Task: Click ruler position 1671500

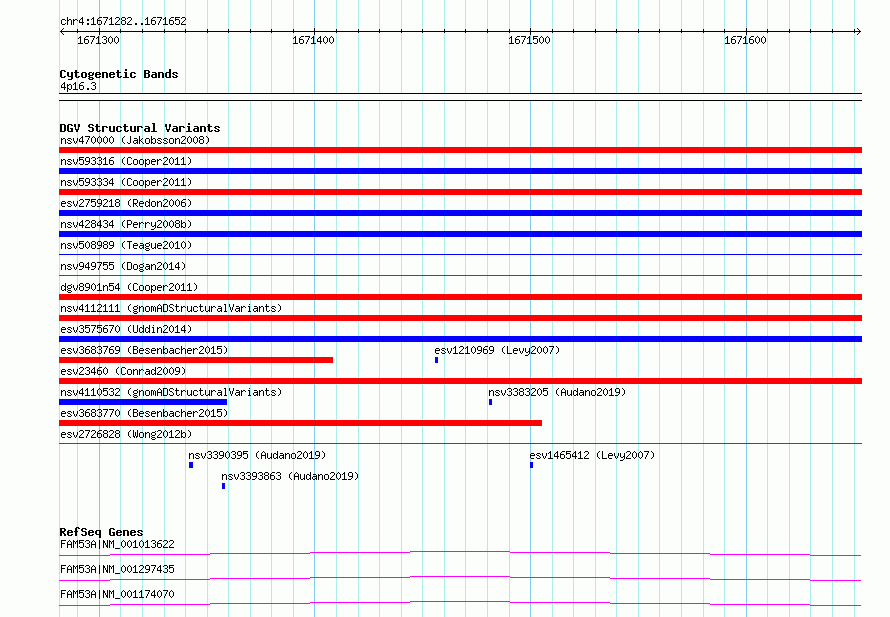Action: [x=529, y=40]
